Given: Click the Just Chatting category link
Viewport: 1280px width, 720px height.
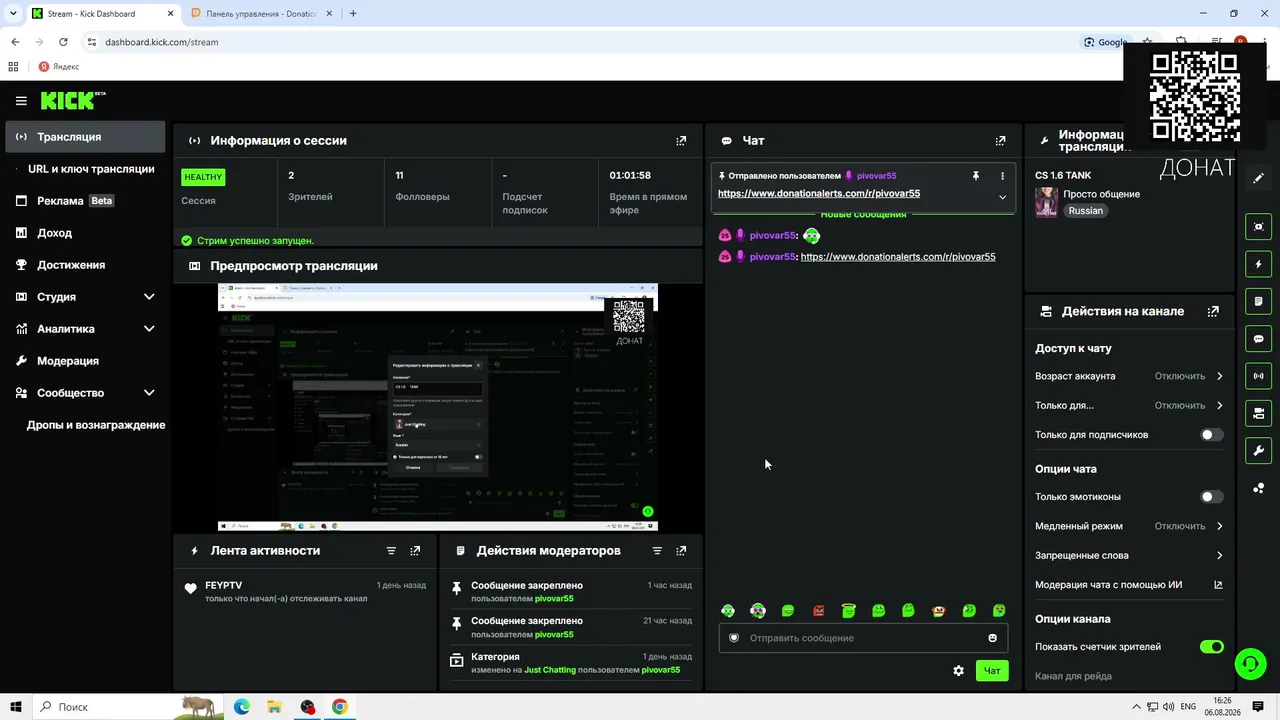Looking at the screenshot, I should pos(550,670).
